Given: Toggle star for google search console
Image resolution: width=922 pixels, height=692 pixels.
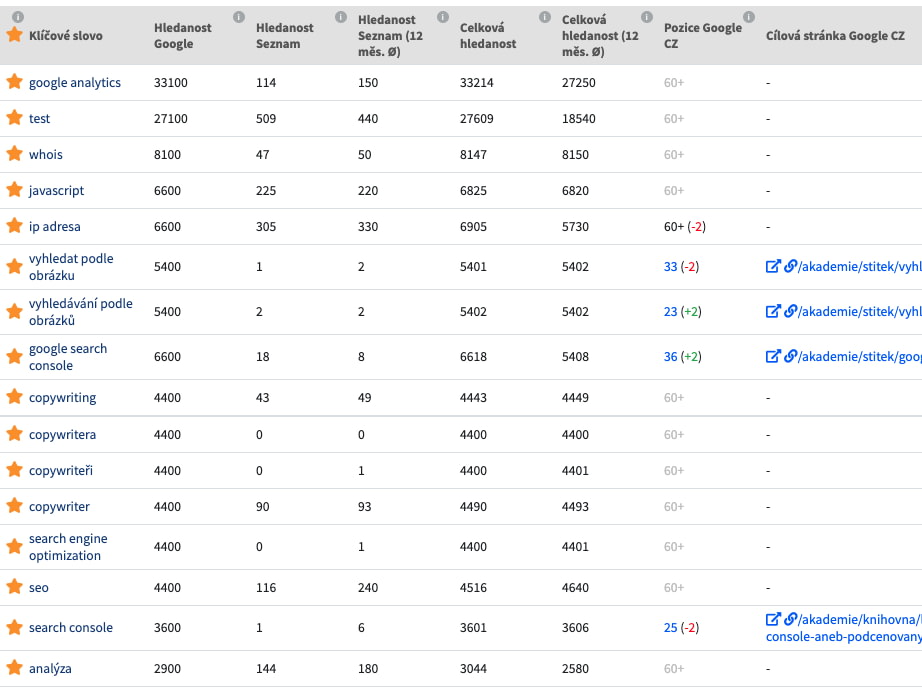Looking at the screenshot, I should [14, 356].
